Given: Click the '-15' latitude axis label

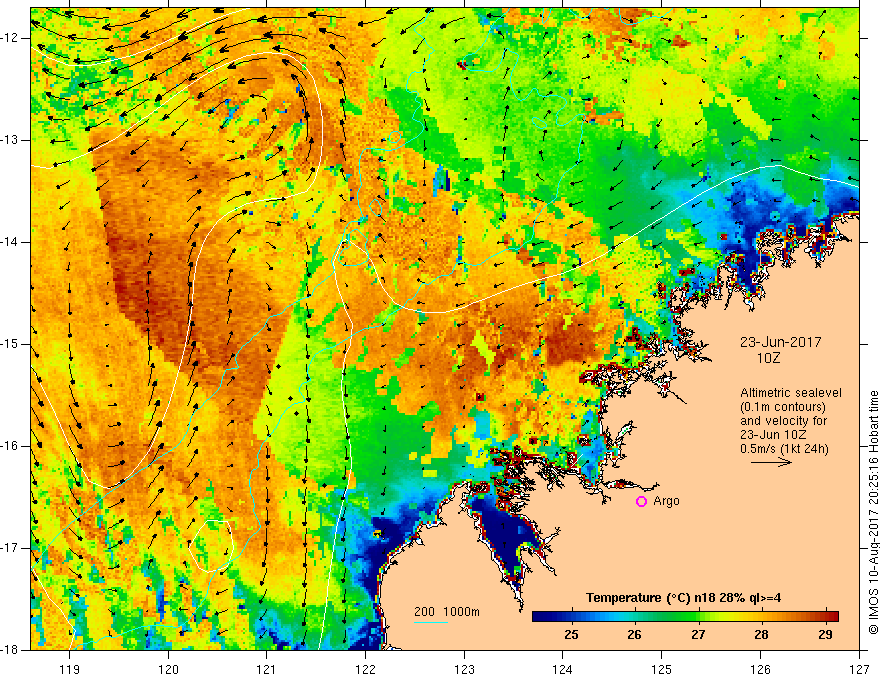Looking at the screenshot, I should pyautogui.click(x=11, y=344).
